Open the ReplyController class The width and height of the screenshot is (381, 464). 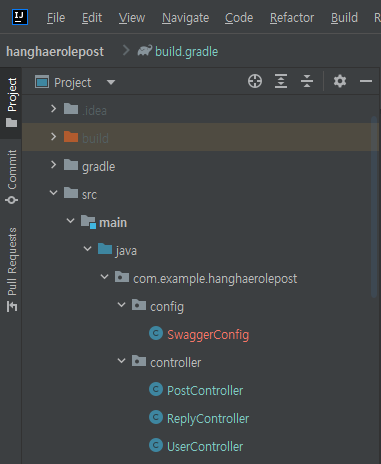(x=208, y=419)
